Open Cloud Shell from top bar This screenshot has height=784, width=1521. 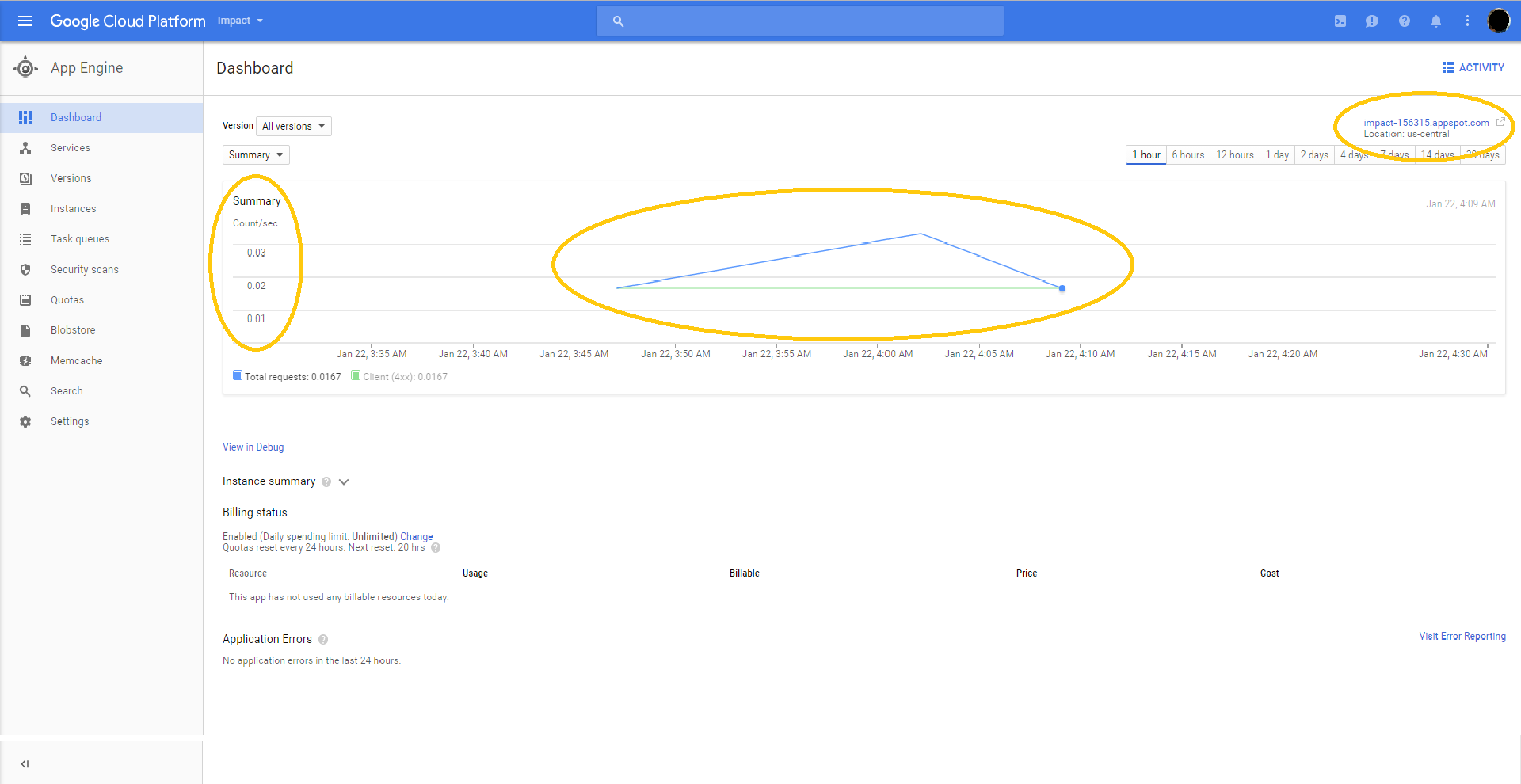point(1340,21)
